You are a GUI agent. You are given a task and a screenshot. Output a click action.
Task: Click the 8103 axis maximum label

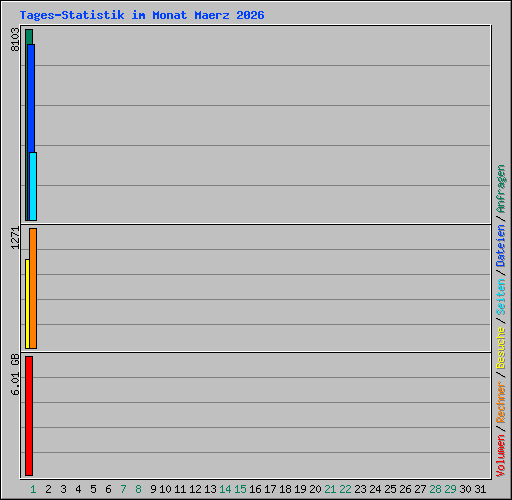tap(15, 40)
